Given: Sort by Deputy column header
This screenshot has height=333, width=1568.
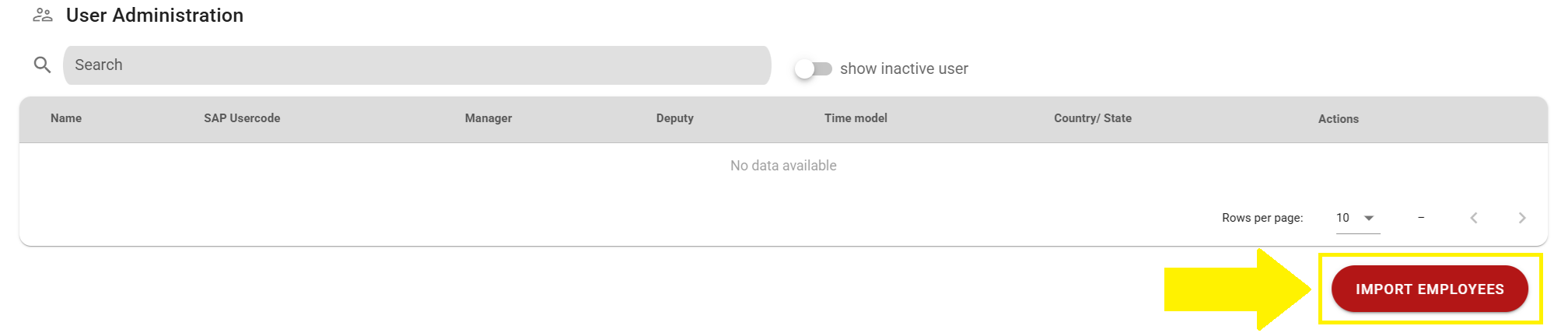Looking at the screenshot, I should pos(674,118).
